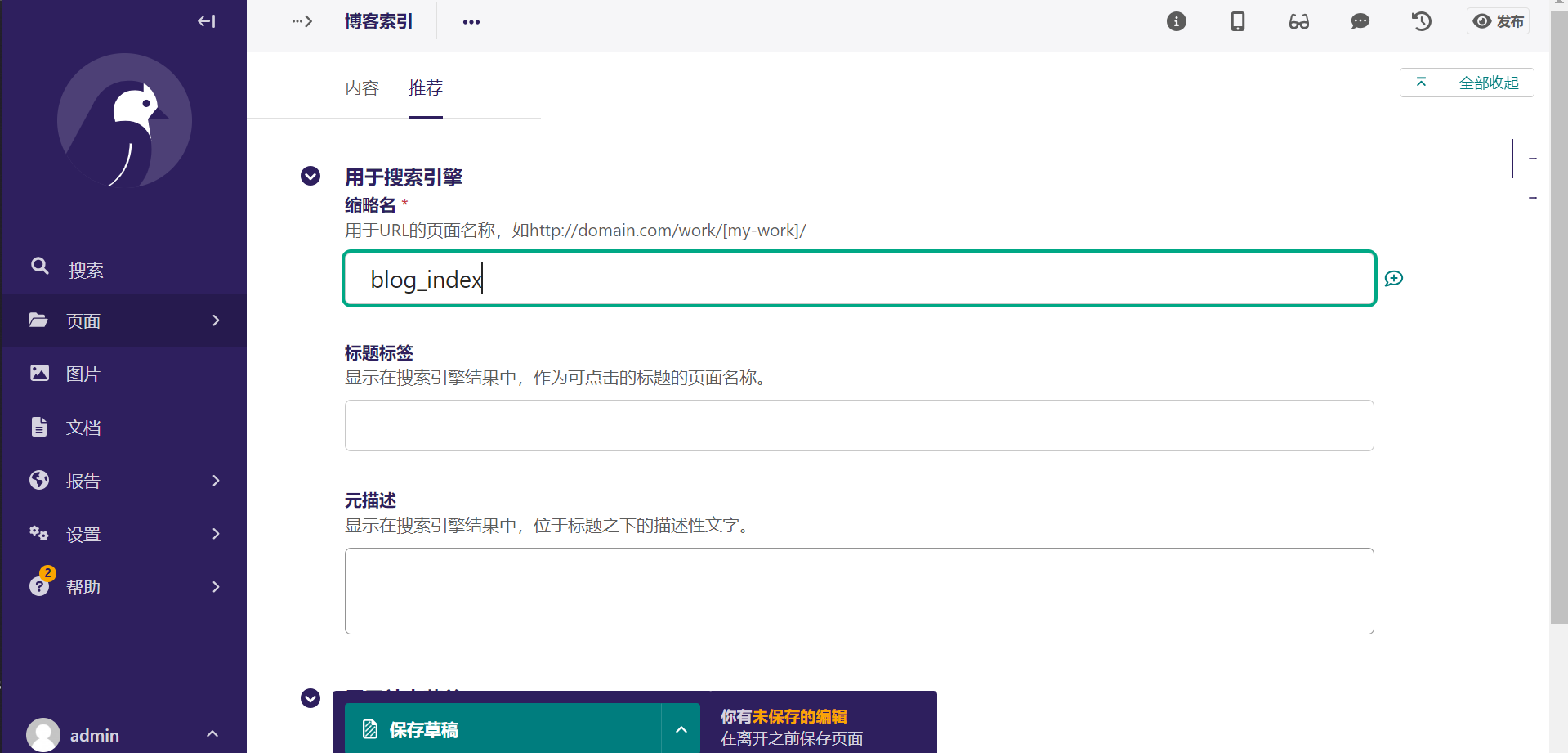The image size is (1568, 753).
Task: Click the 缩略名 slug input field
Action: 860,279
